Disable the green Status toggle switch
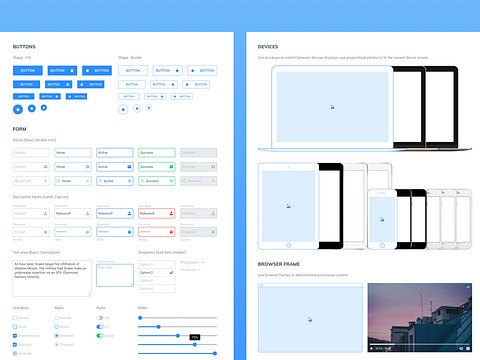 pos(100,336)
